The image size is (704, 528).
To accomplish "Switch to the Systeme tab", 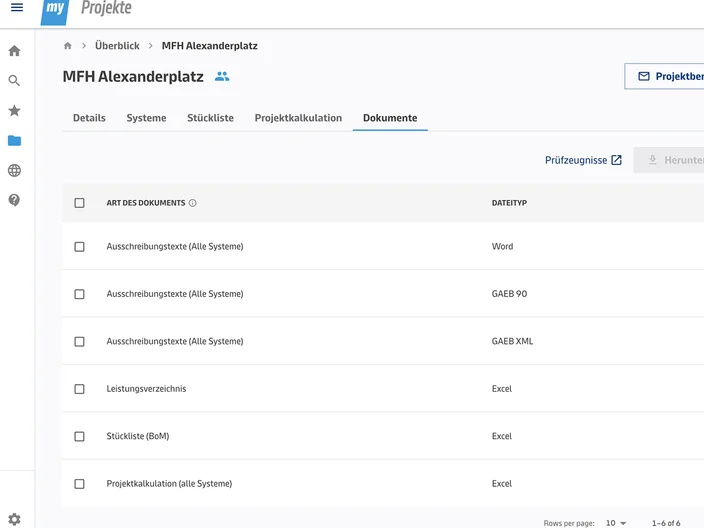I will [x=146, y=118].
